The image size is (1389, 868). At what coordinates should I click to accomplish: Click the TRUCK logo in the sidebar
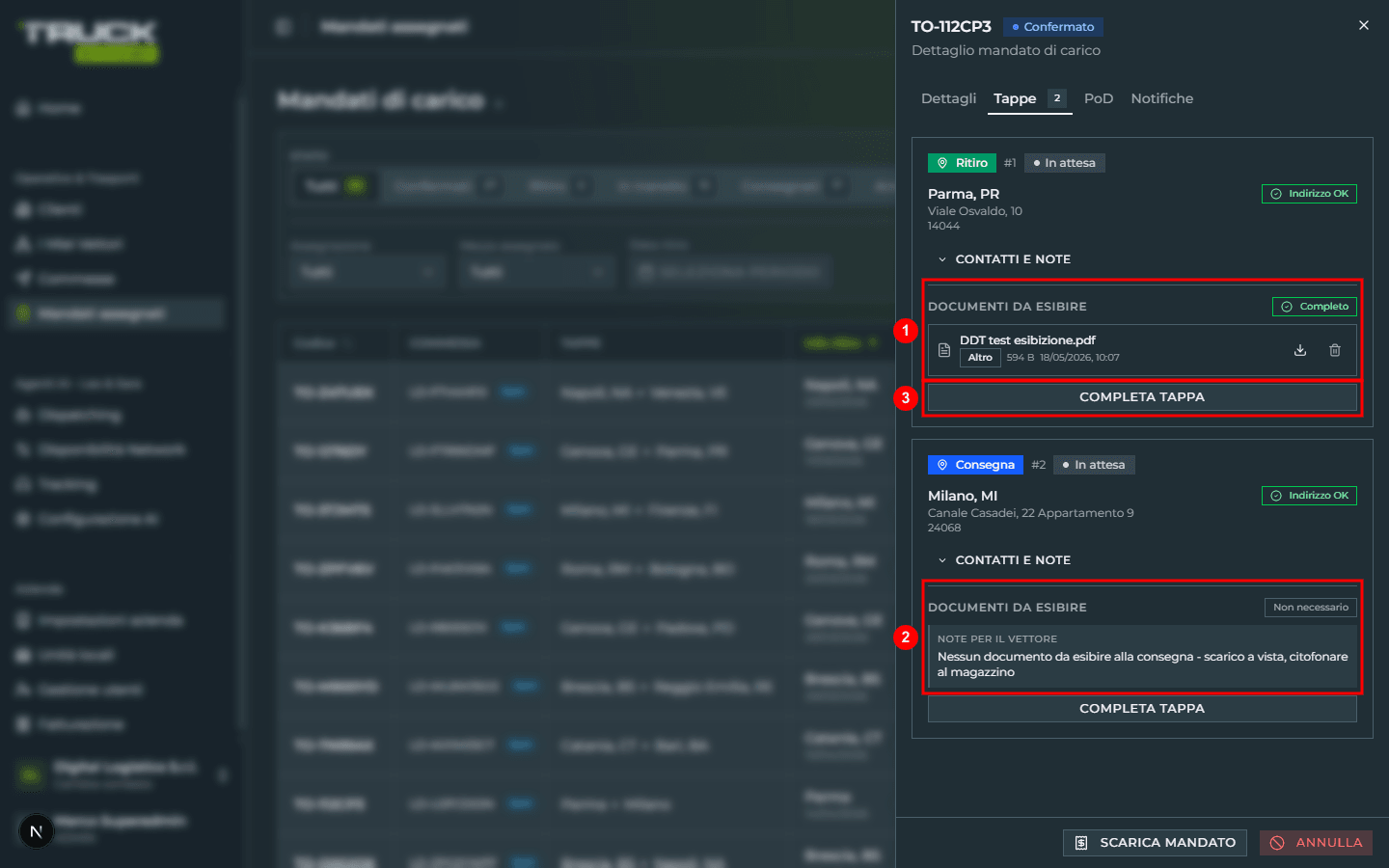tap(89, 41)
